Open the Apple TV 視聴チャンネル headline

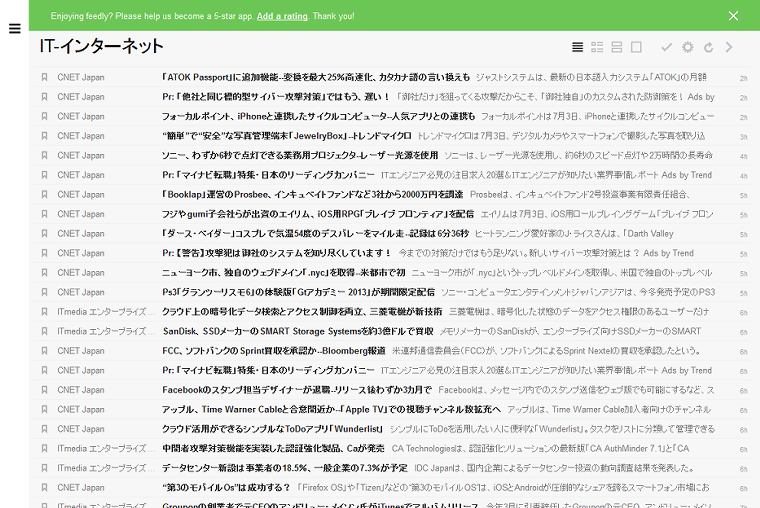tap(332, 409)
